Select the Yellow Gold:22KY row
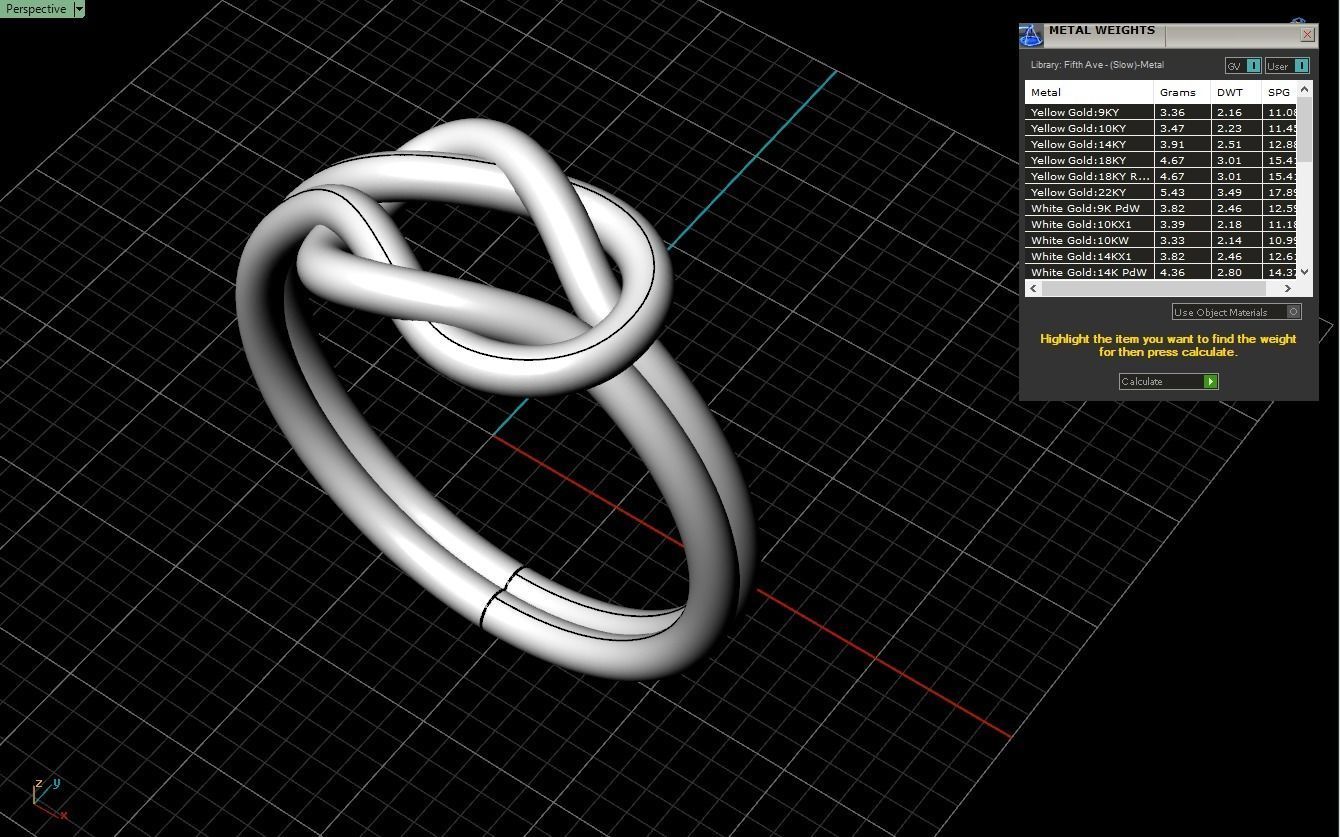The width and height of the screenshot is (1340, 837). click(x=1161, y=192)
